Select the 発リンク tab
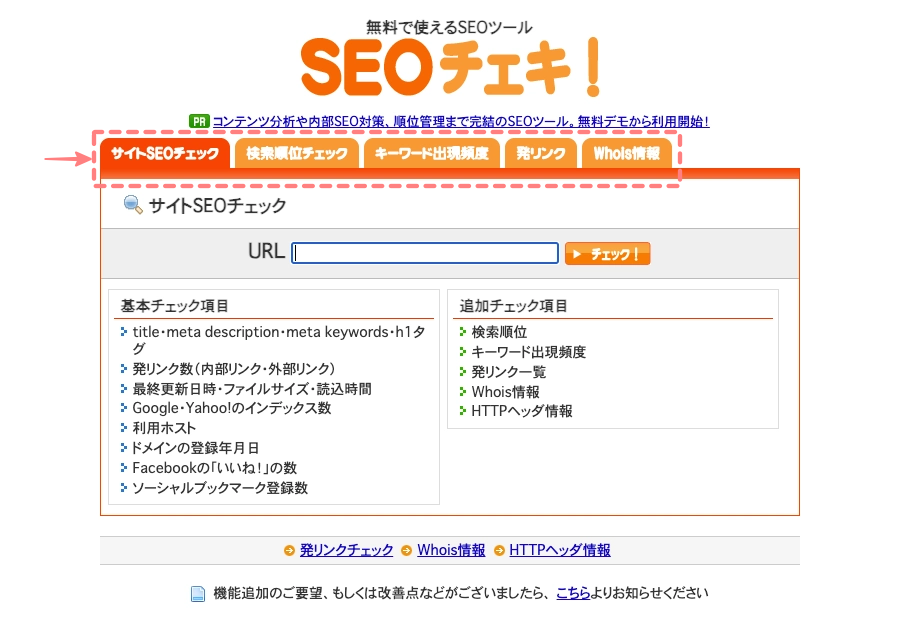 541,153
